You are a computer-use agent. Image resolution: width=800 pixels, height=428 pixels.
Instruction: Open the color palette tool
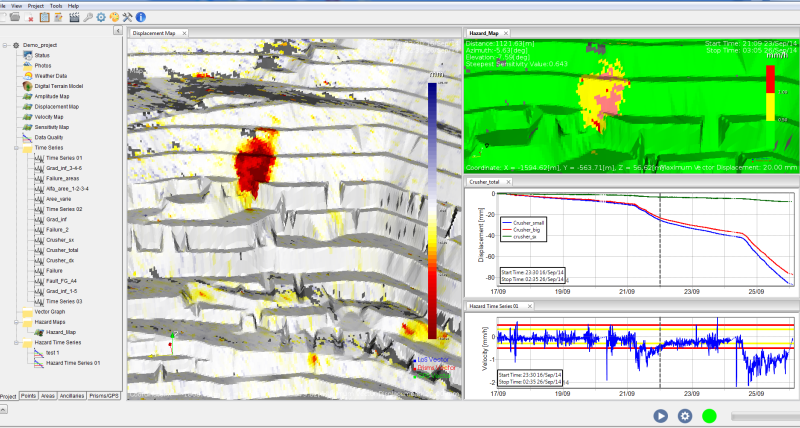coord(113,18)
